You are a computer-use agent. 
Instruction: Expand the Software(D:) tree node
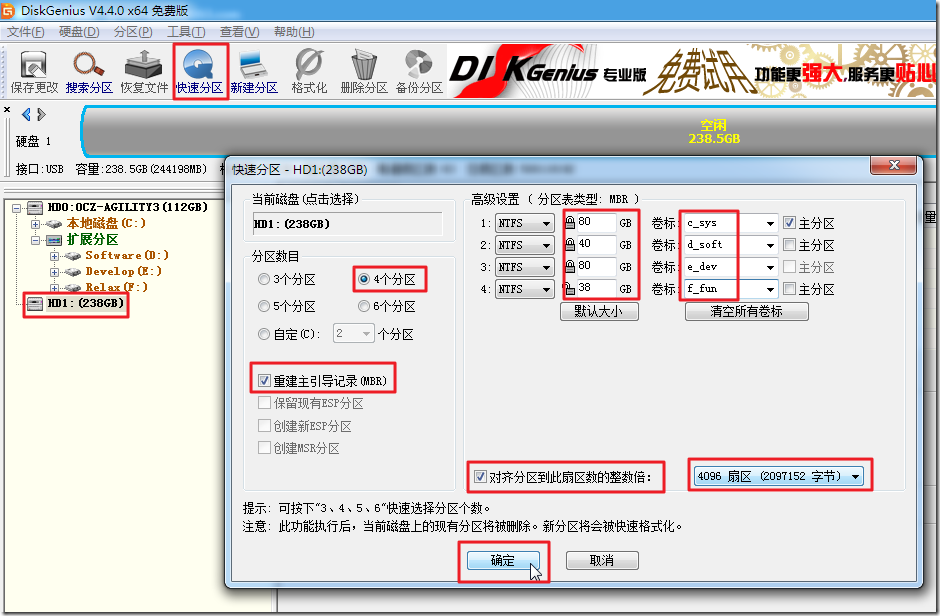click(54, 256)
